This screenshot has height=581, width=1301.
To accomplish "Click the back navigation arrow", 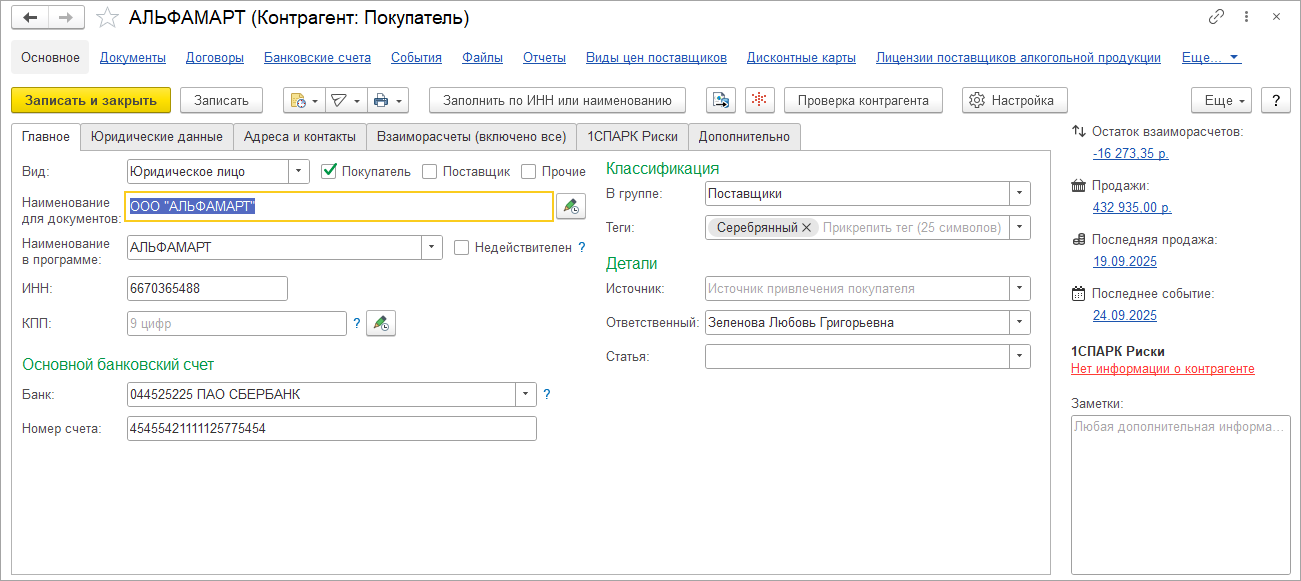I will tap(31, 18).
